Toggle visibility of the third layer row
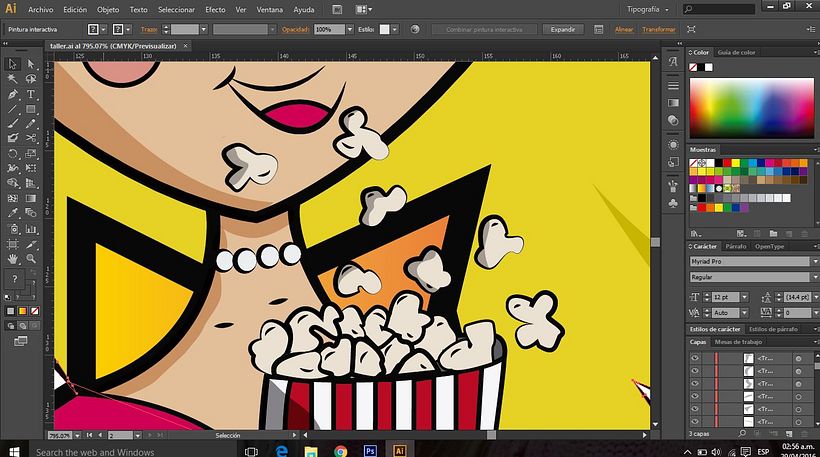The width and height of the screenshot is (820, 457). [694, 383]
